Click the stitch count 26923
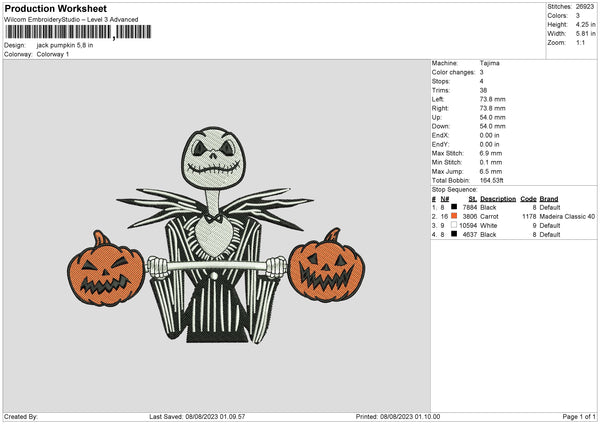 pyautogui.click(x=585, y=7)
